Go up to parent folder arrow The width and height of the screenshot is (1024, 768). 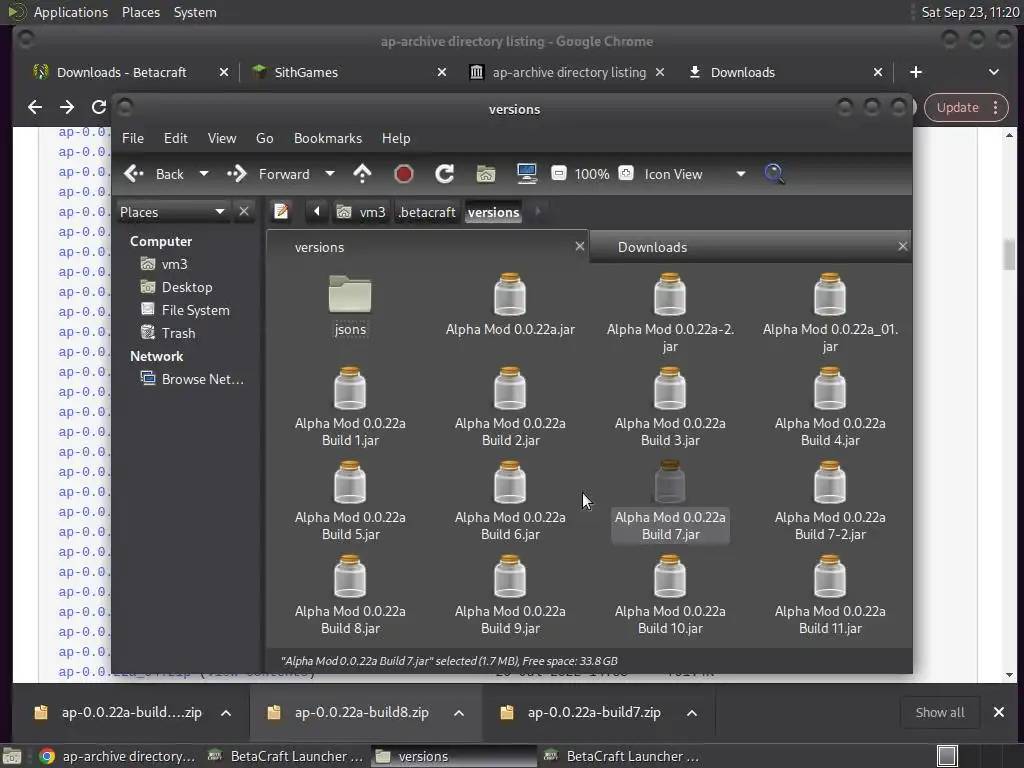tap(362, 174)
